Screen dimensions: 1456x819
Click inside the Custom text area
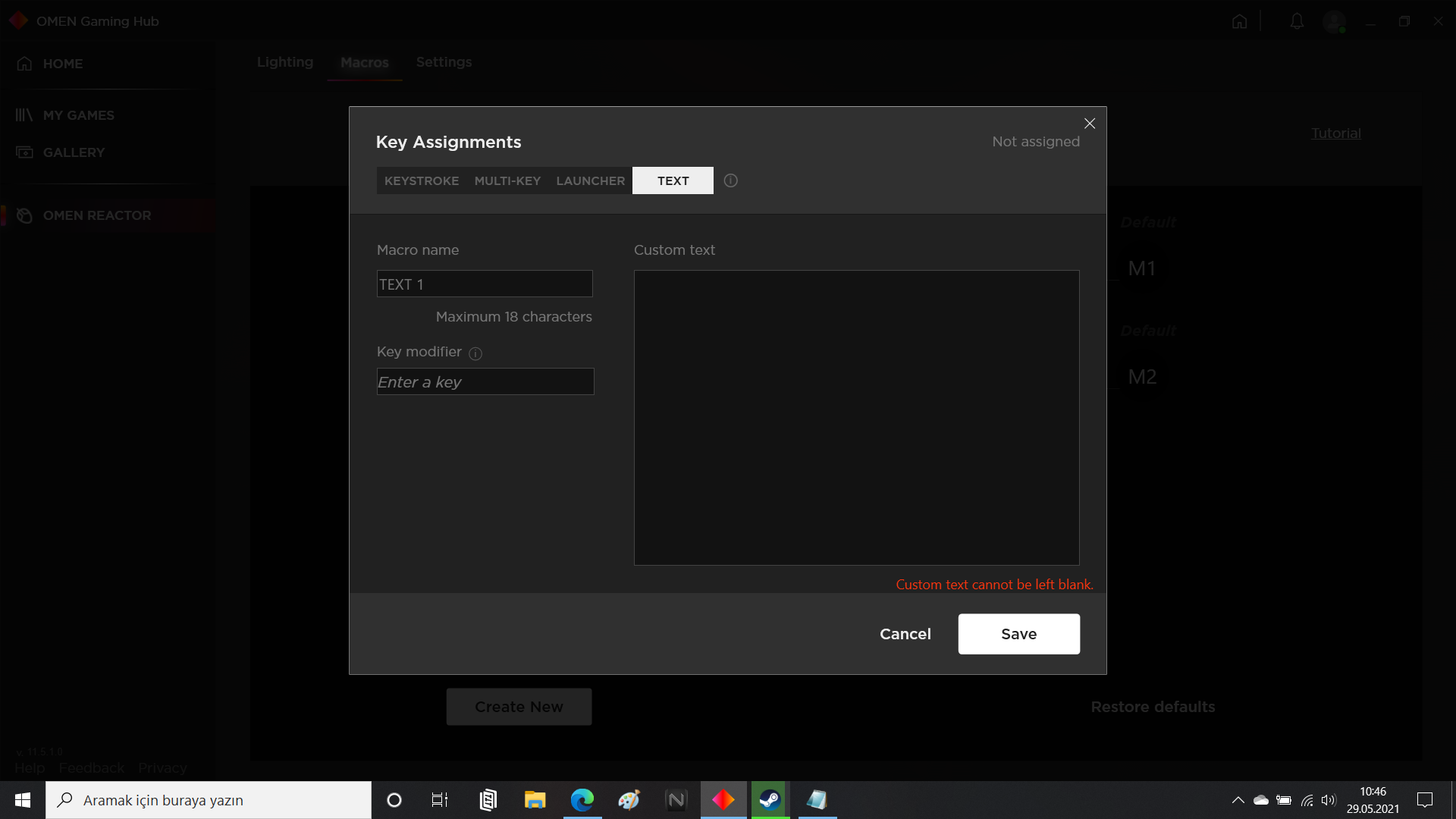pyautogui.click(x=856, y=417)
